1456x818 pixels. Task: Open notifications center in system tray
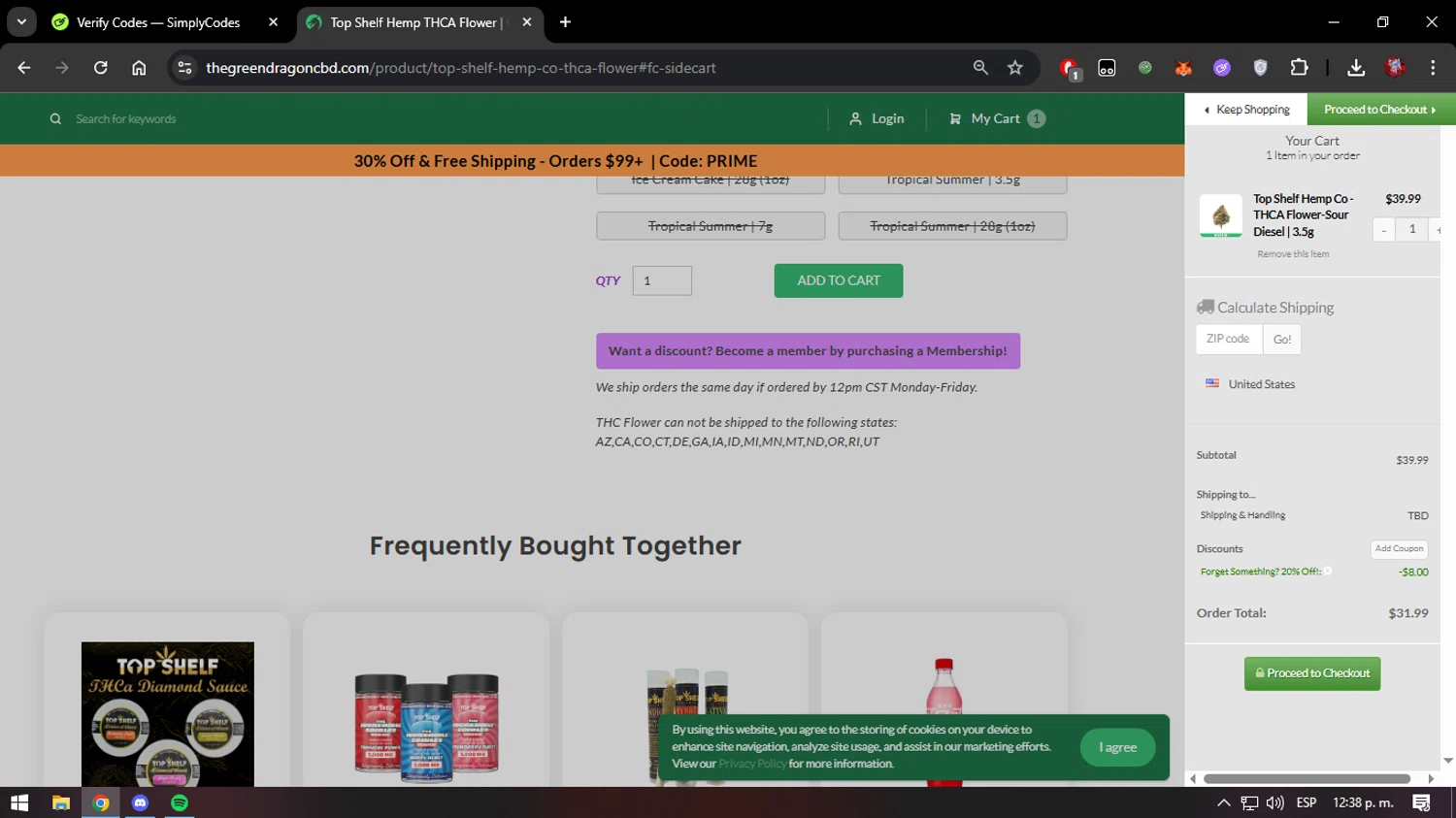point(1421,802)
